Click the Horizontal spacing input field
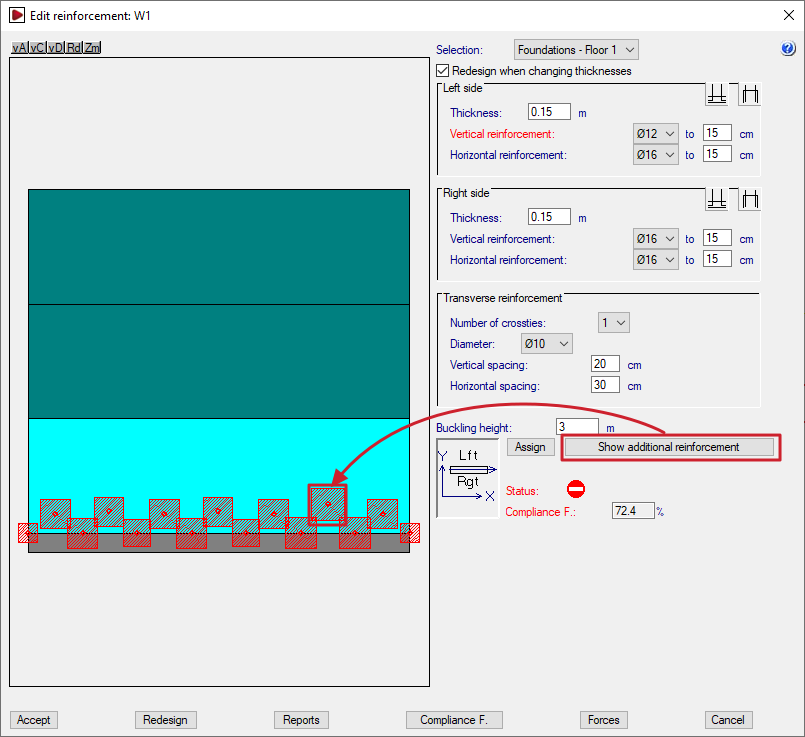Viewport: 805px width, 737px height. [605, 385]
